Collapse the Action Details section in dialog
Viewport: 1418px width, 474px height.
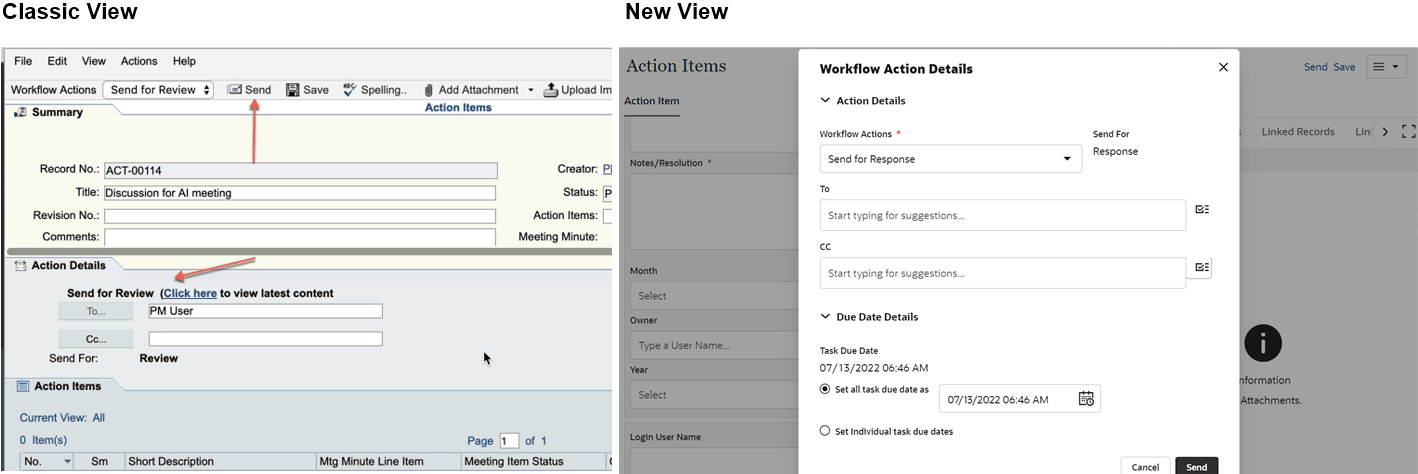825,101
